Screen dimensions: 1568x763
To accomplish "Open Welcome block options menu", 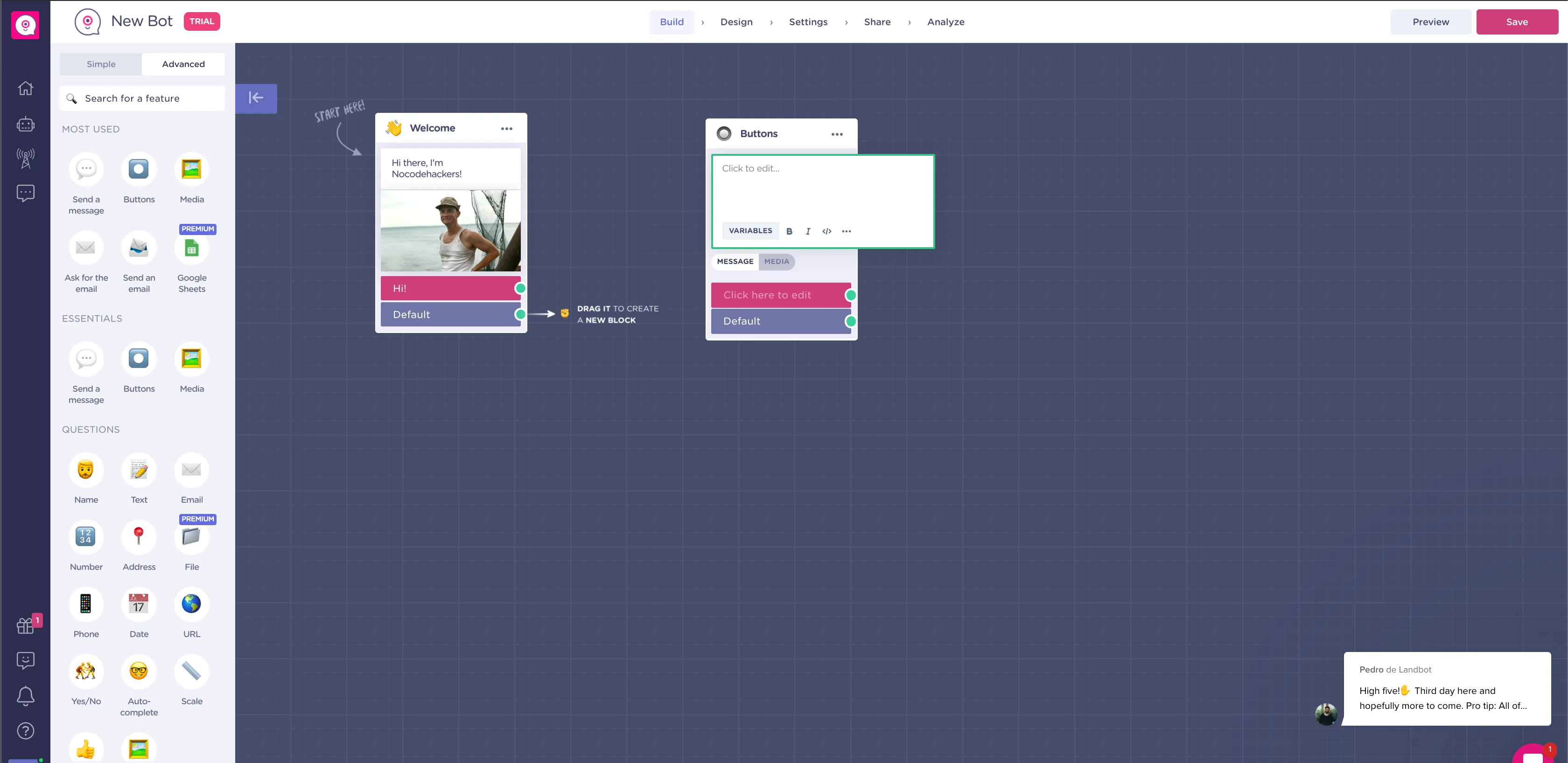I will point(506,128).
